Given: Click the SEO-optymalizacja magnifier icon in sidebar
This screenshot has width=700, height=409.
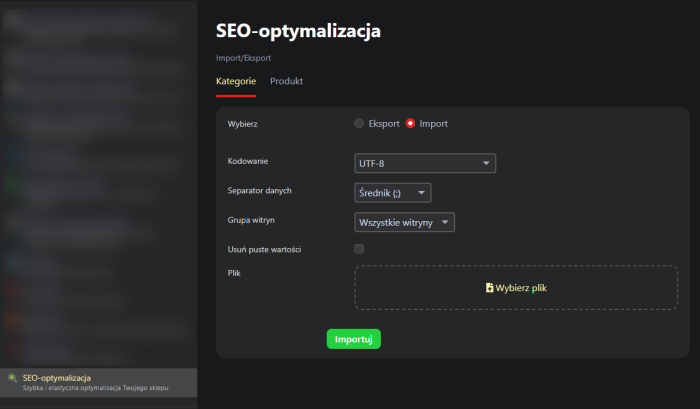Looking at the screenshot, I should (x=12, y=378).
